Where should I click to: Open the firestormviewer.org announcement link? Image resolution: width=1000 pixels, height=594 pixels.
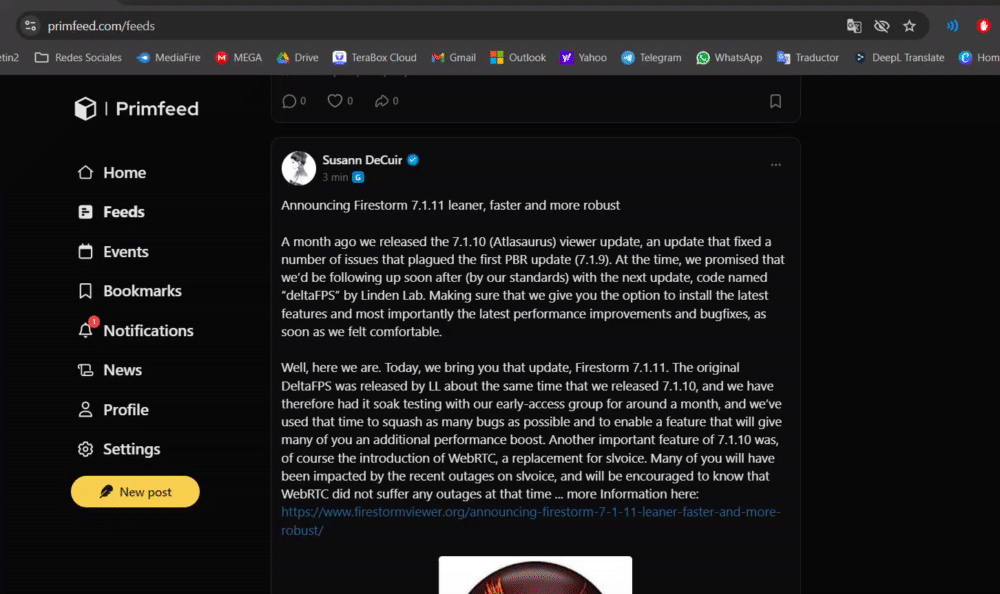click(531, 521)
